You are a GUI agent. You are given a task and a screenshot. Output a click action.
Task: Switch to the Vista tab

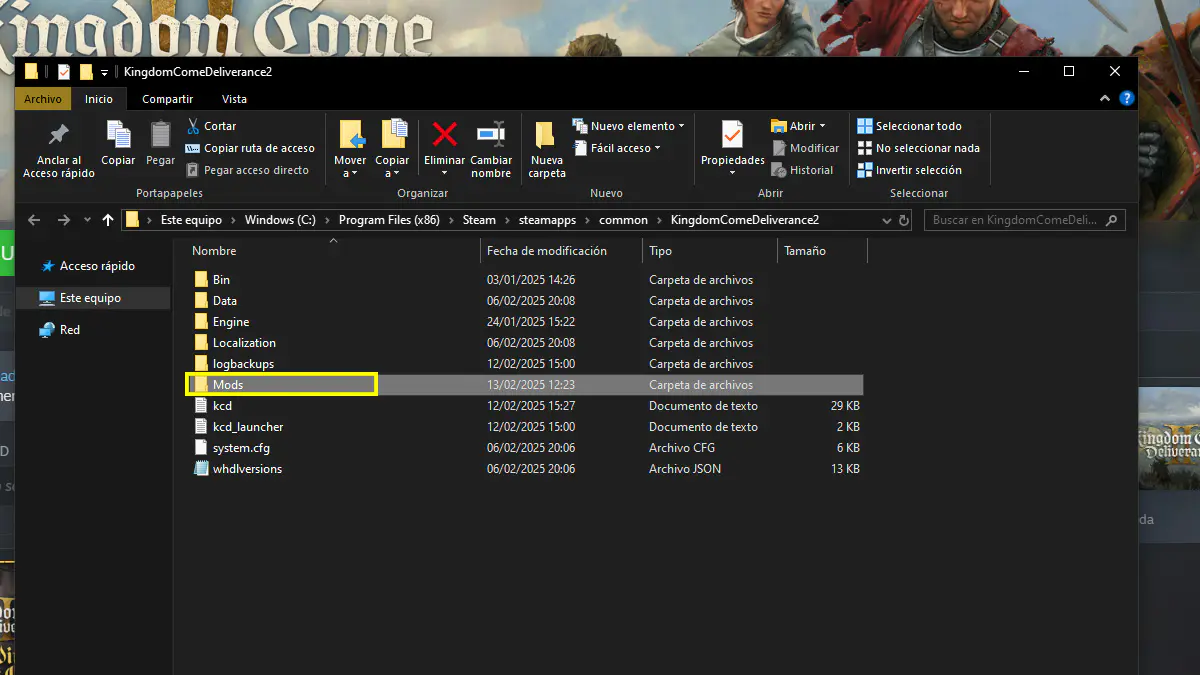(234, 99)
